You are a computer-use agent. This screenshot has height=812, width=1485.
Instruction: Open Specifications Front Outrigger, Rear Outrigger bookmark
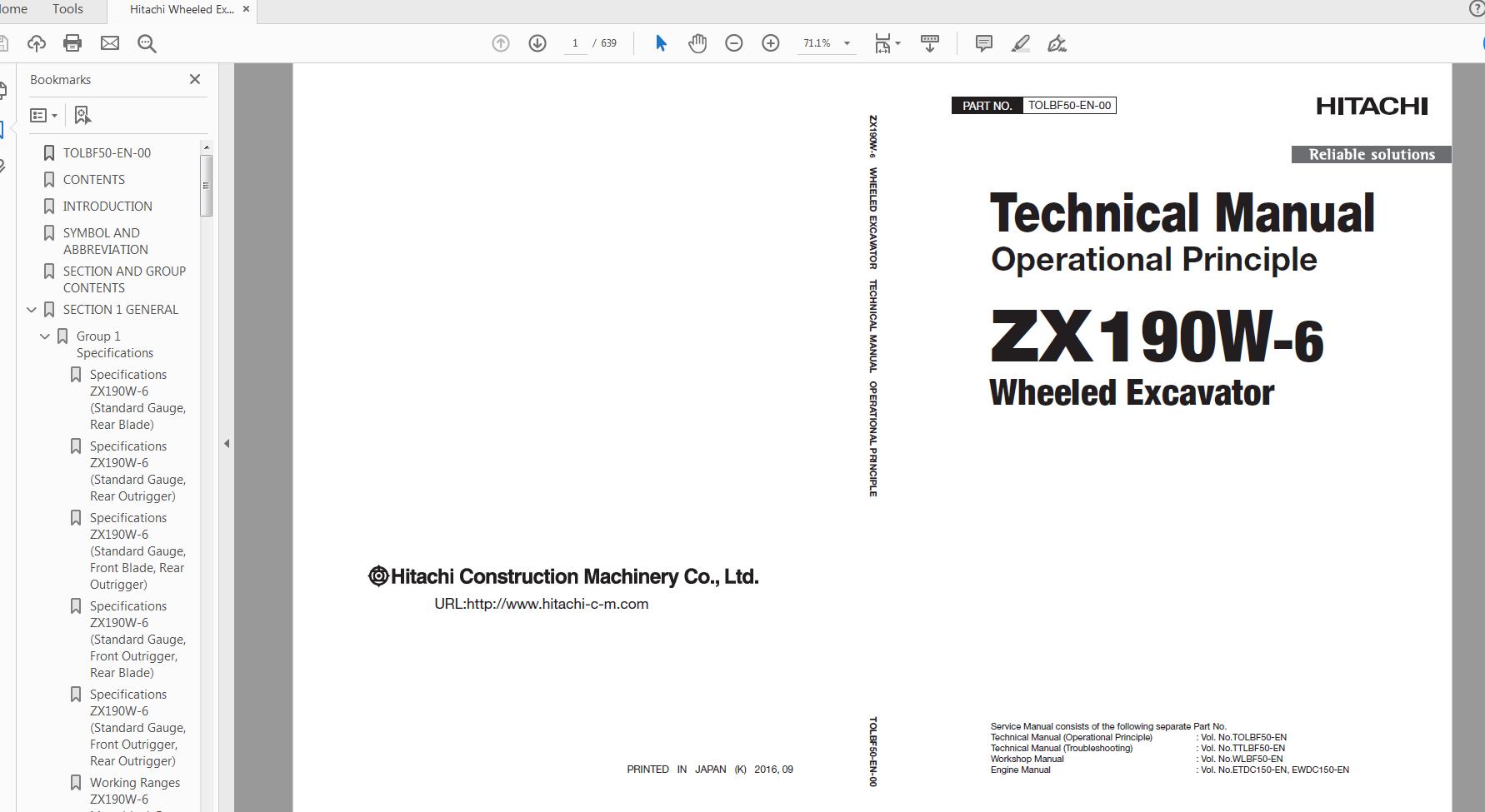tap(137, 728)
